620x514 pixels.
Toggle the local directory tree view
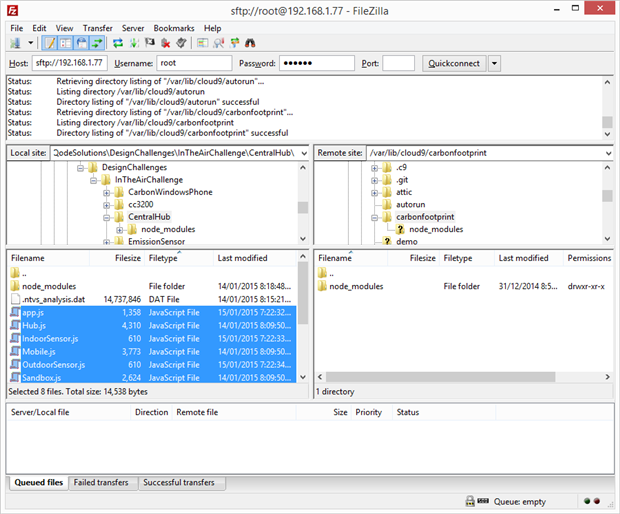(x=66, y=43)
